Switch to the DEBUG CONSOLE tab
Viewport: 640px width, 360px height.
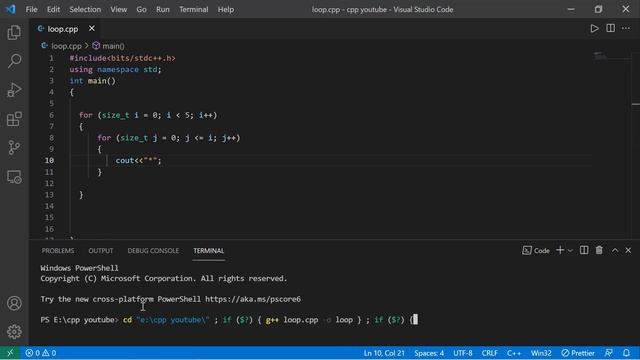153,251
